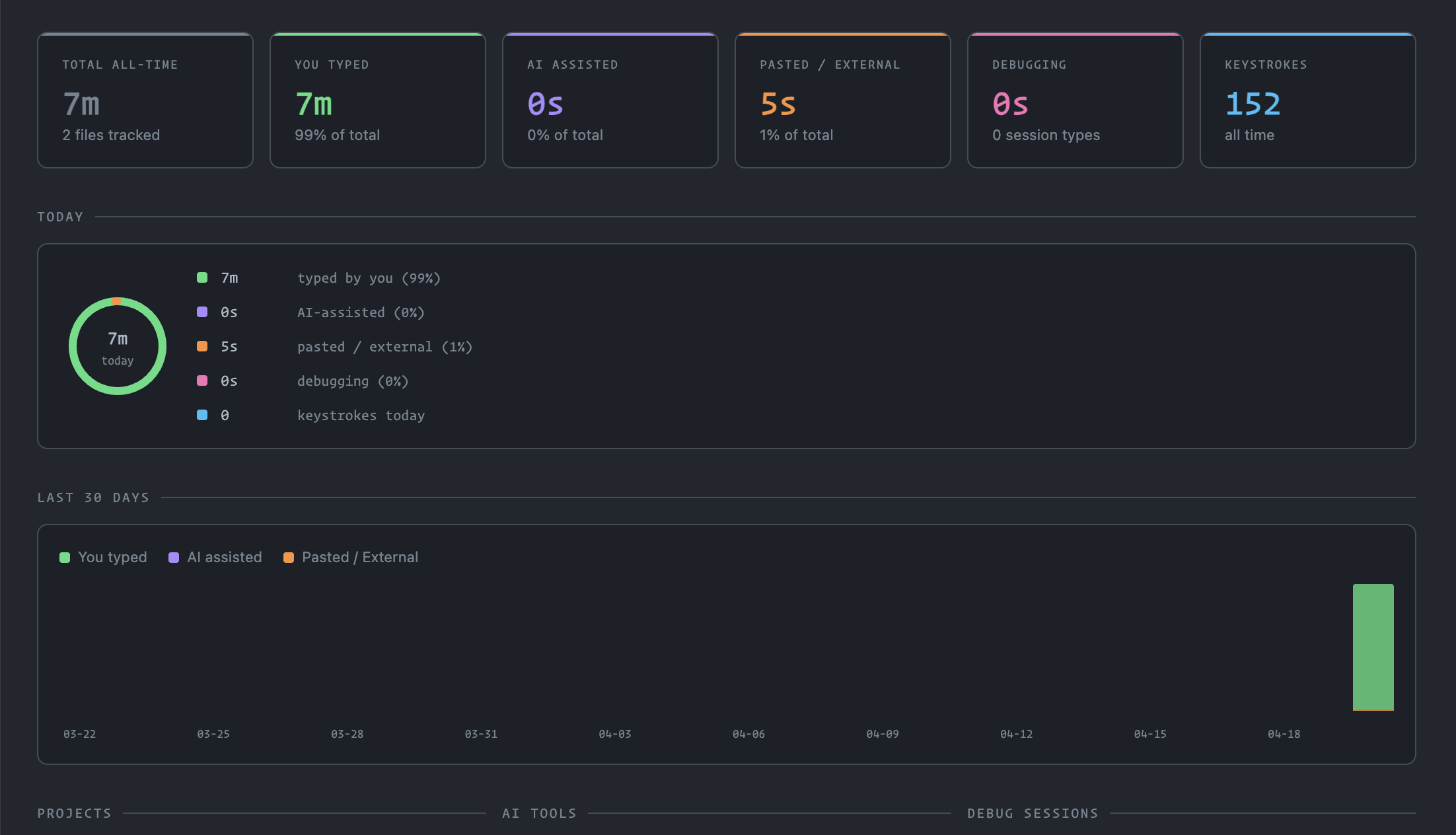The width and height of the screenshot is (1456, 835).
Task: Collapse the LAST 30 DAYS section
Action: (93, 497)
